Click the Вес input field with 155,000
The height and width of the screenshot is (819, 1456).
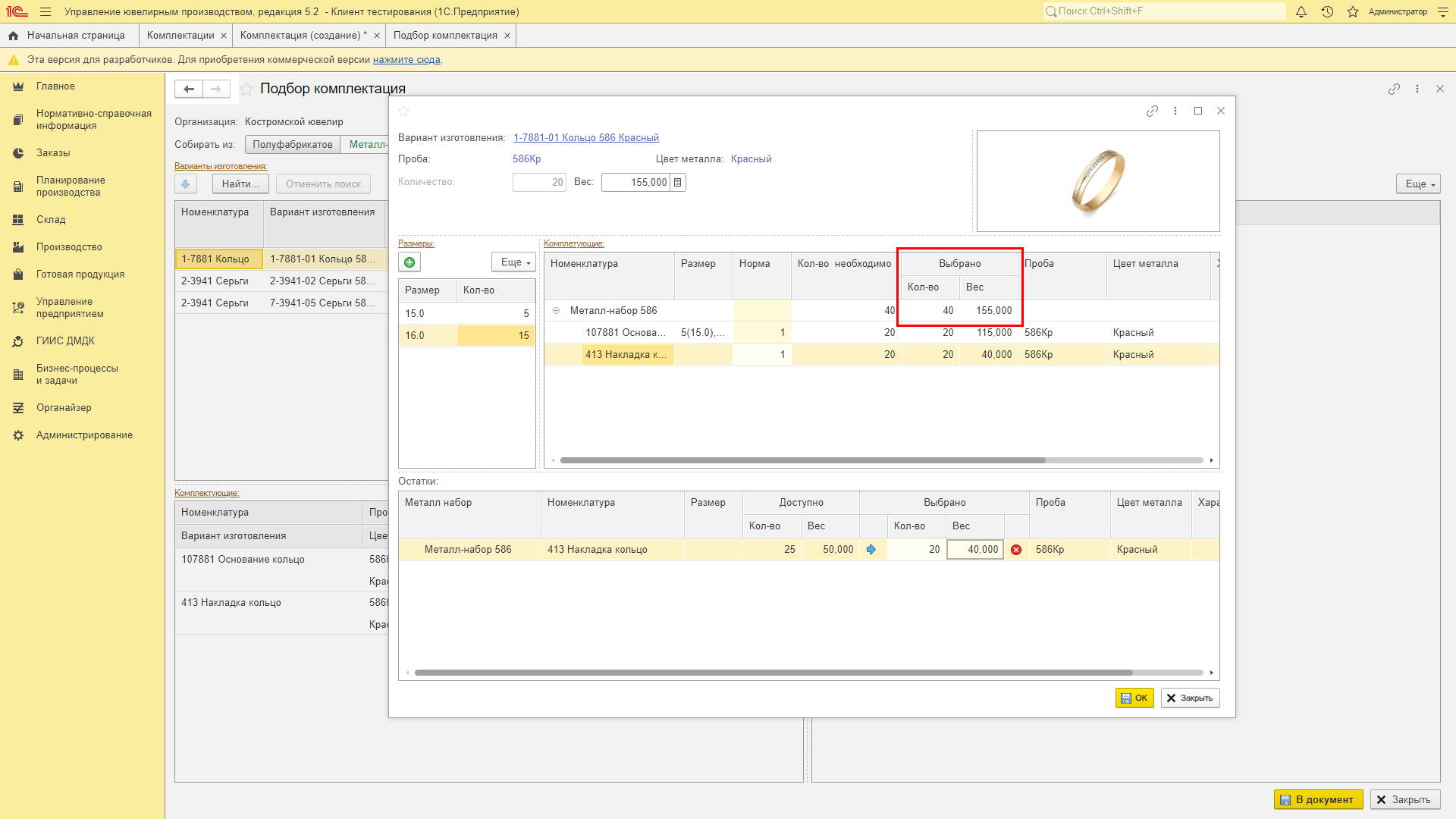[x=636, y=183]
